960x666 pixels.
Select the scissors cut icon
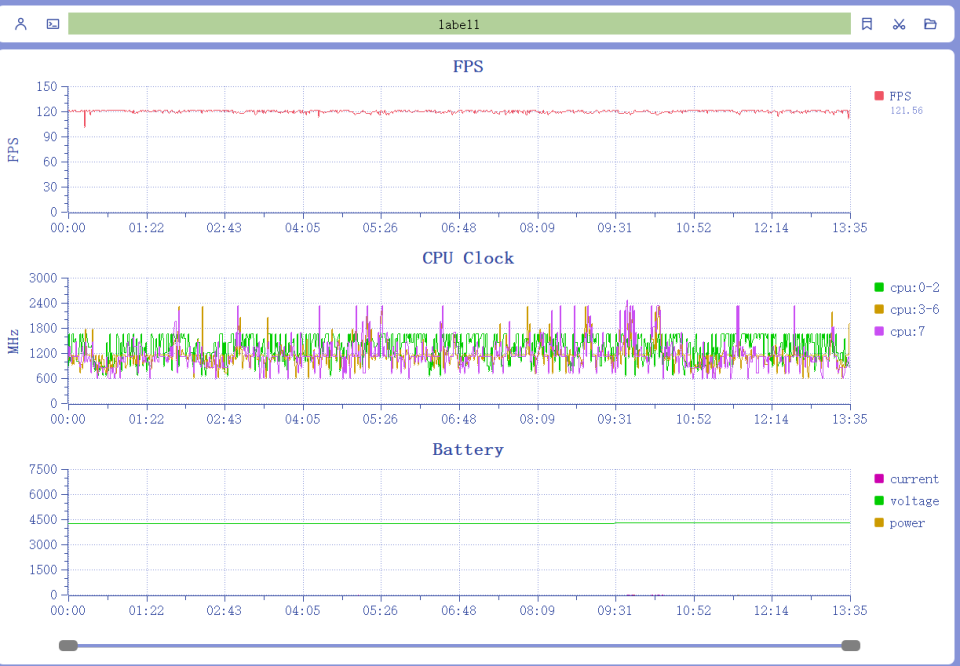(x=899, y=24)
